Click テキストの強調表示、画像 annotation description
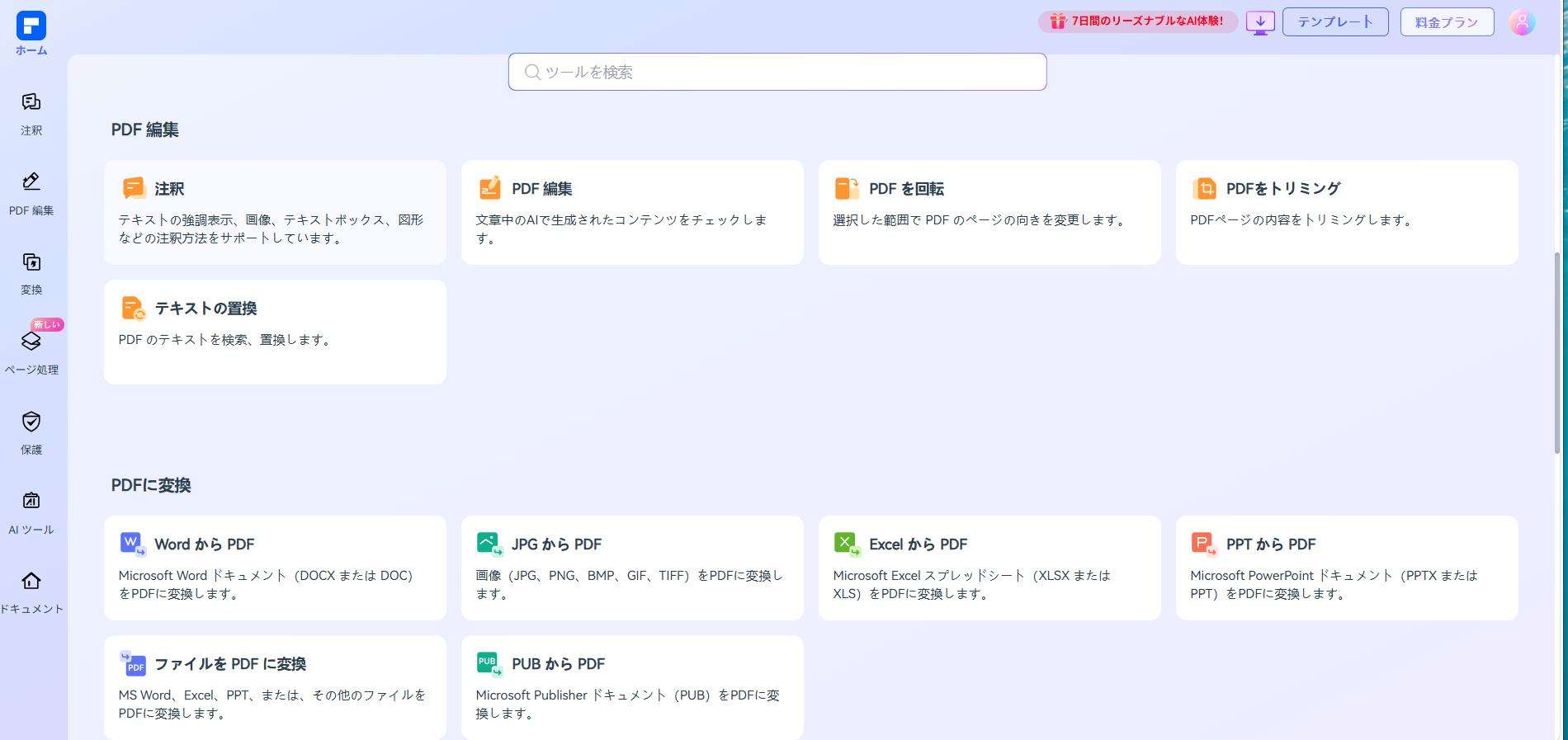Viewport: 1568px width, 740px height. pos(271,229)
